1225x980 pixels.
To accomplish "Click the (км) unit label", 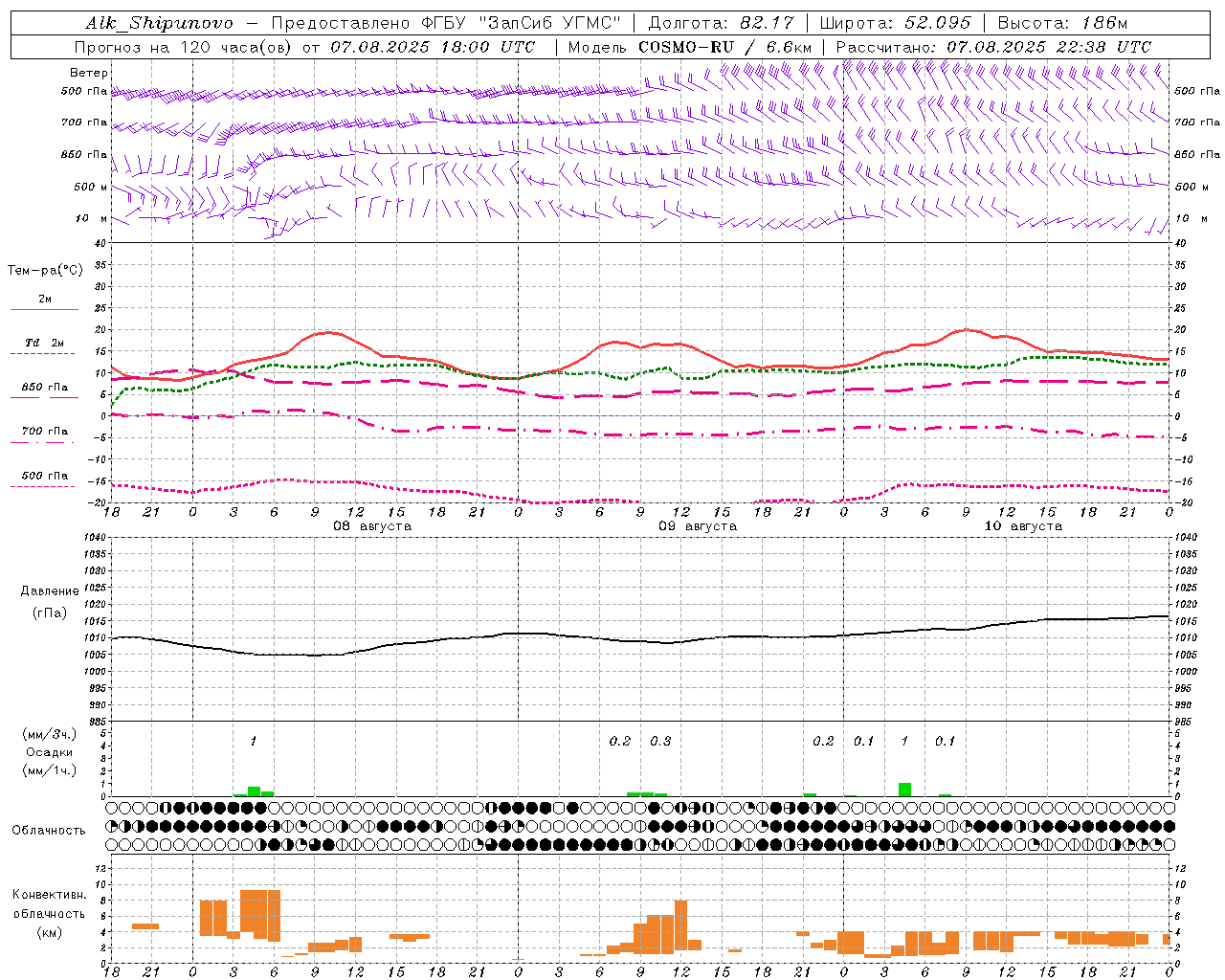I will pos(50,931).
